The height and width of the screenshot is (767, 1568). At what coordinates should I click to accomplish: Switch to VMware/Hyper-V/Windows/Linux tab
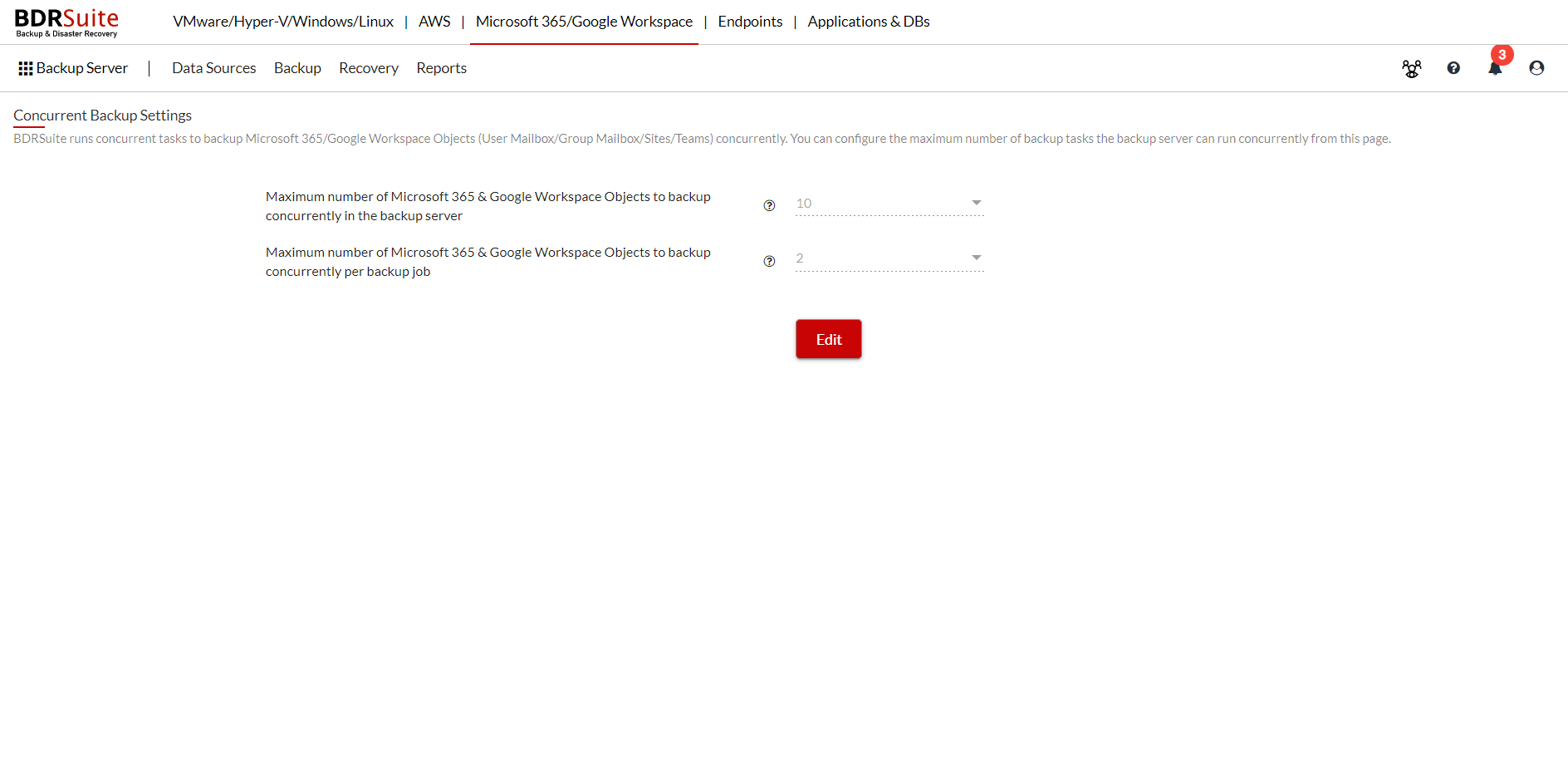click(283, 22)
